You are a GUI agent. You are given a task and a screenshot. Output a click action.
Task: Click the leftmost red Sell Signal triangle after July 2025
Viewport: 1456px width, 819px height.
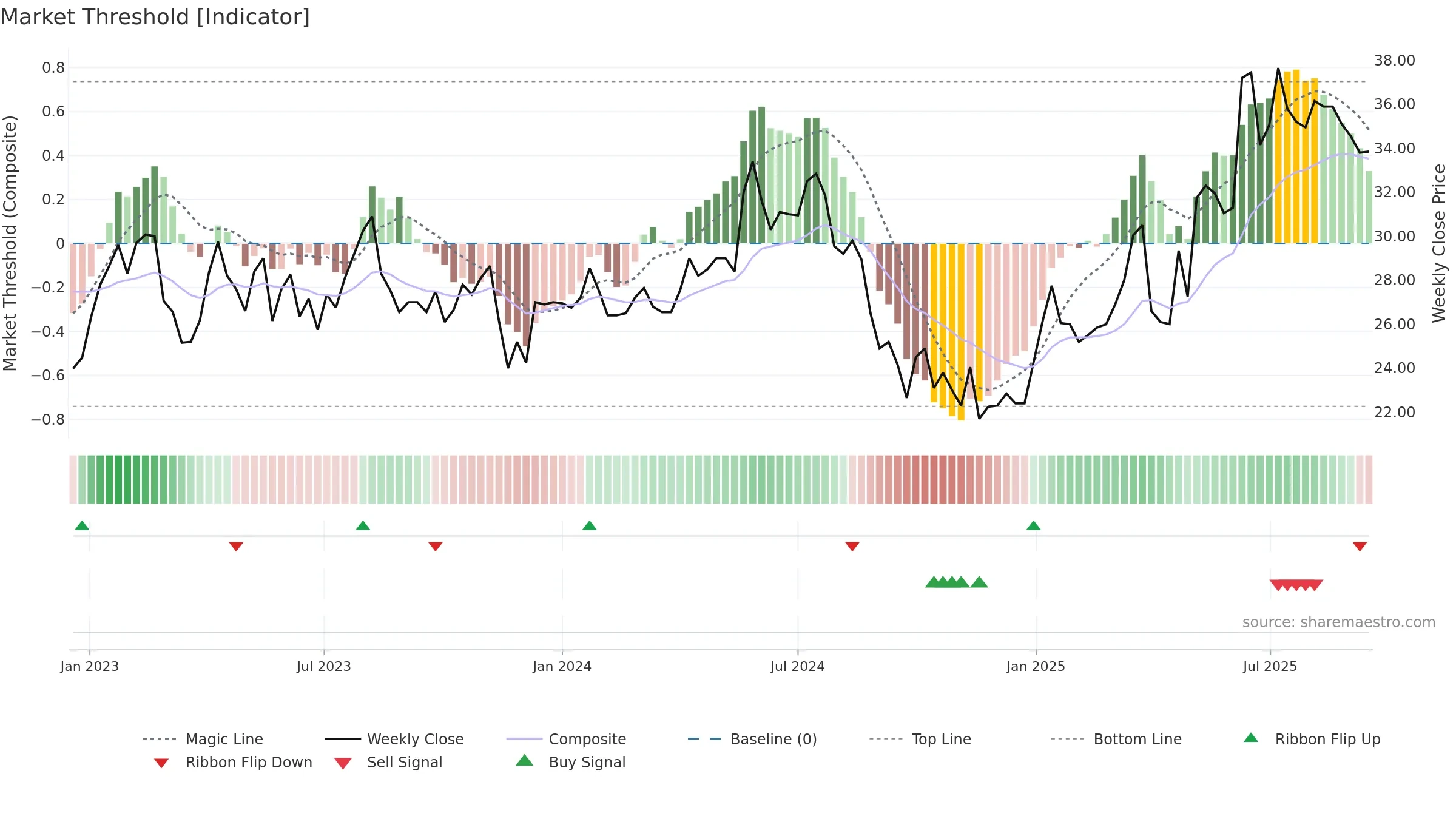[x=1278, y=585]
